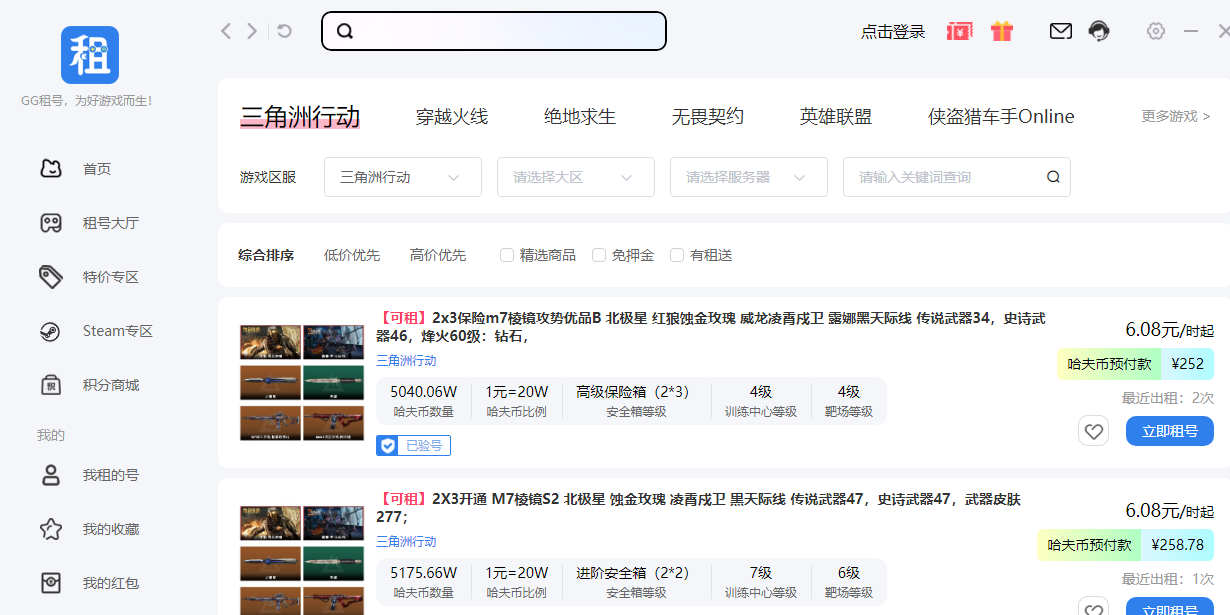Click the keyword search magnifier icon
Screen dimensions: 1230x615
click(x=1053, y=177)
